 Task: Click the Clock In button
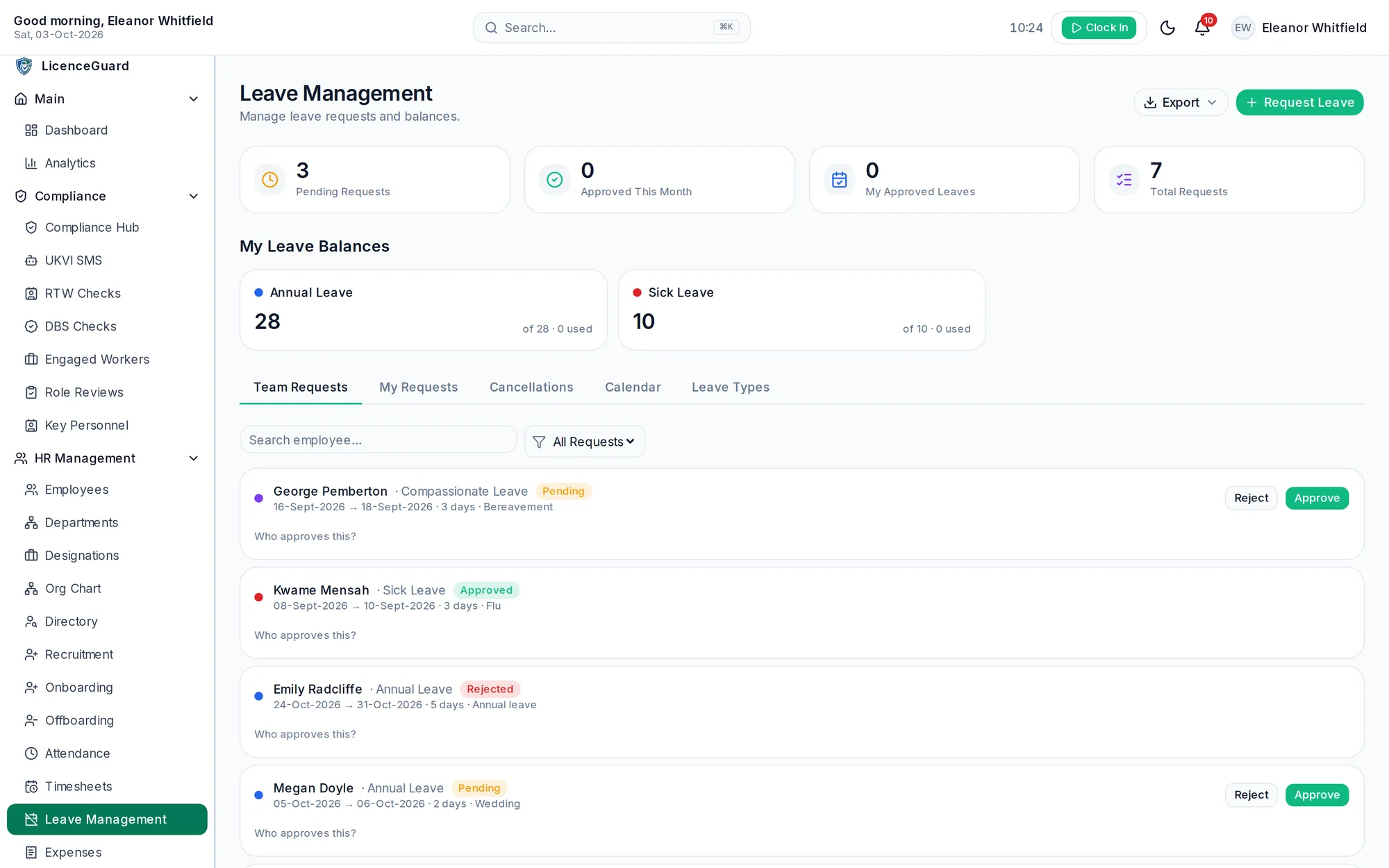coord(1099,28)
